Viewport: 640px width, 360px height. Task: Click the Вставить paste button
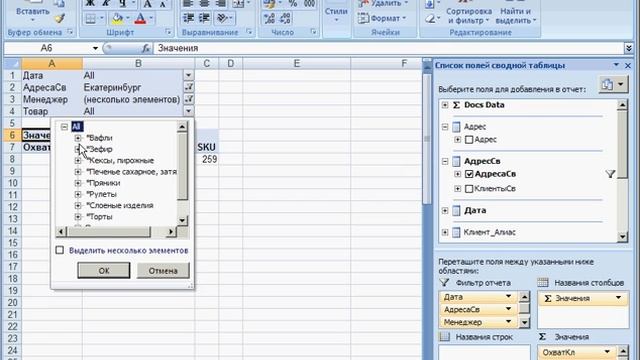point(33,12)
